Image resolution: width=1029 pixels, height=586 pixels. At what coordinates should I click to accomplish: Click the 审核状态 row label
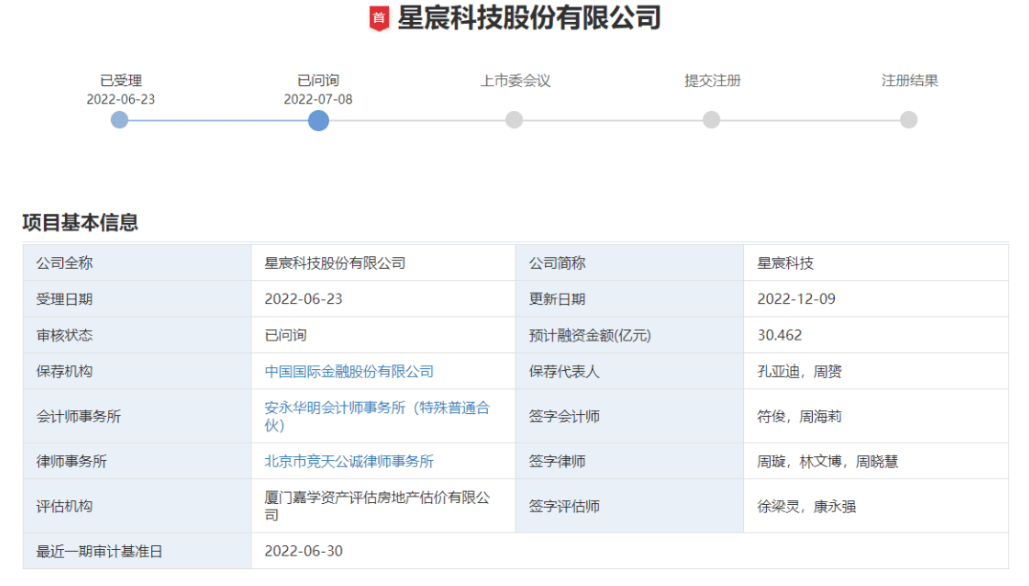coord(64,335)
